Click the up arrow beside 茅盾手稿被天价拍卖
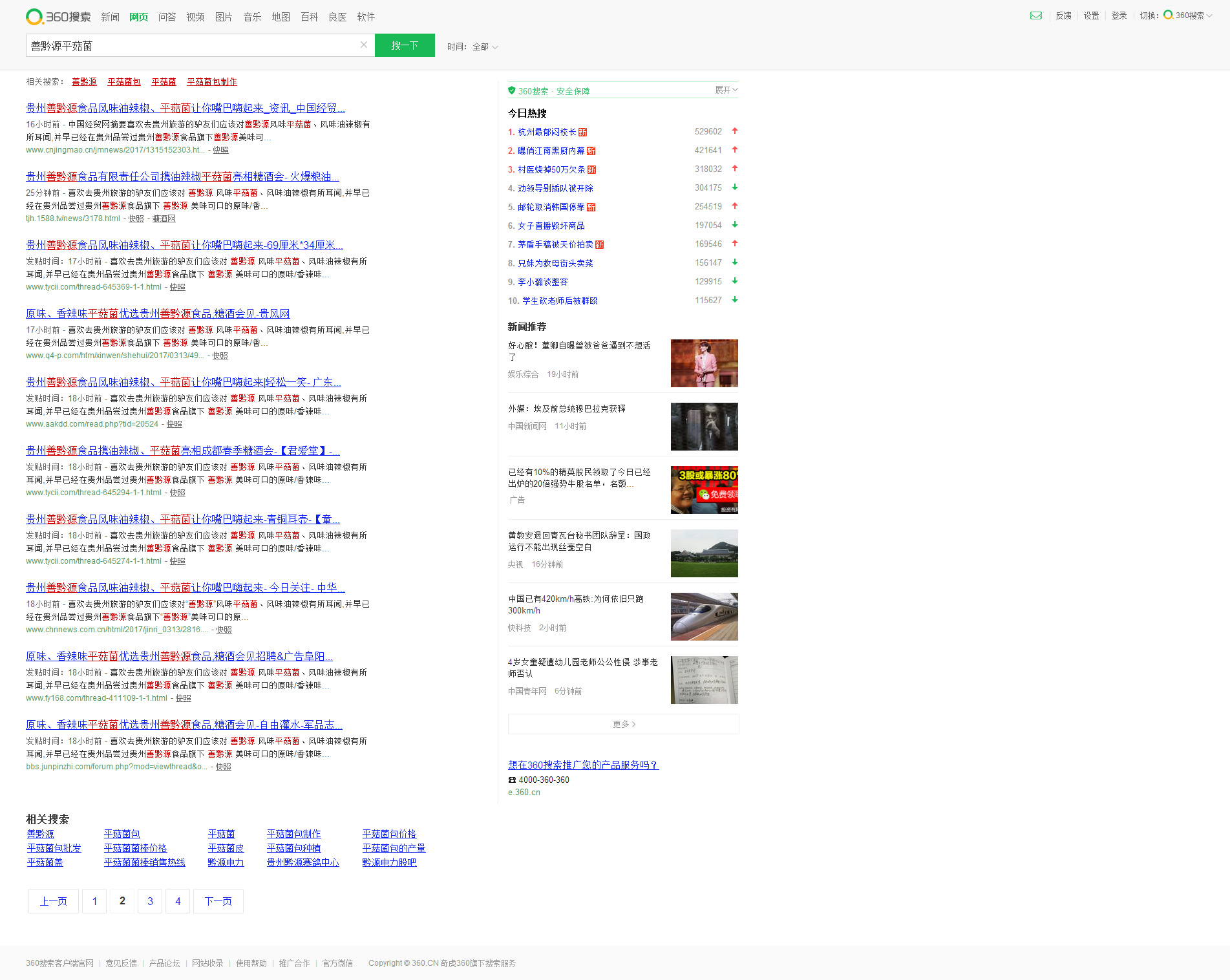Viewport: 1230px width, 980px height. [x=735, y=244]
